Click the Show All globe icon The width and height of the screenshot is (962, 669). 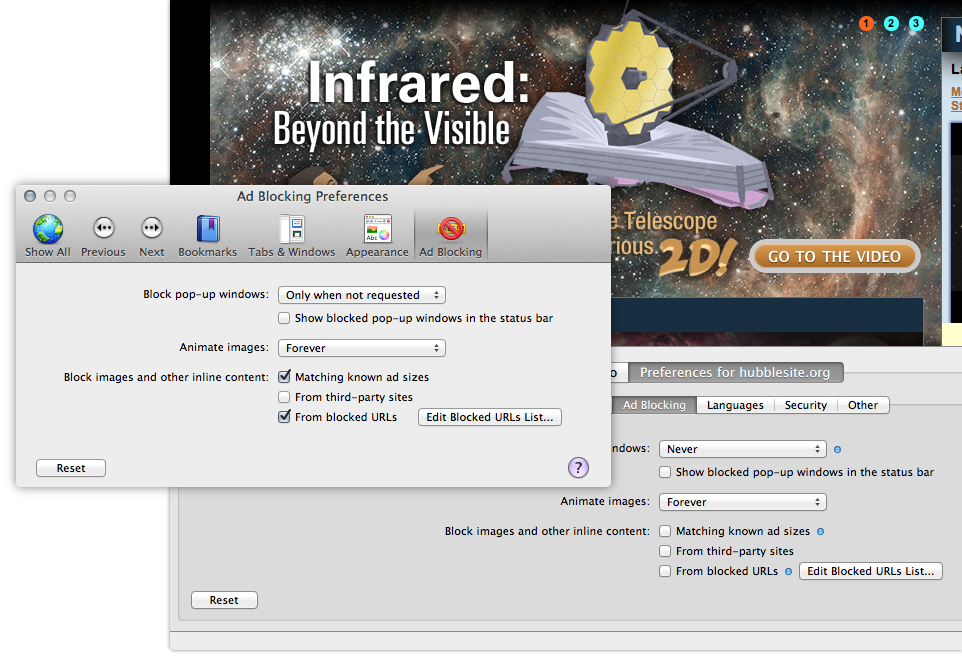click(x=47, y=230)
